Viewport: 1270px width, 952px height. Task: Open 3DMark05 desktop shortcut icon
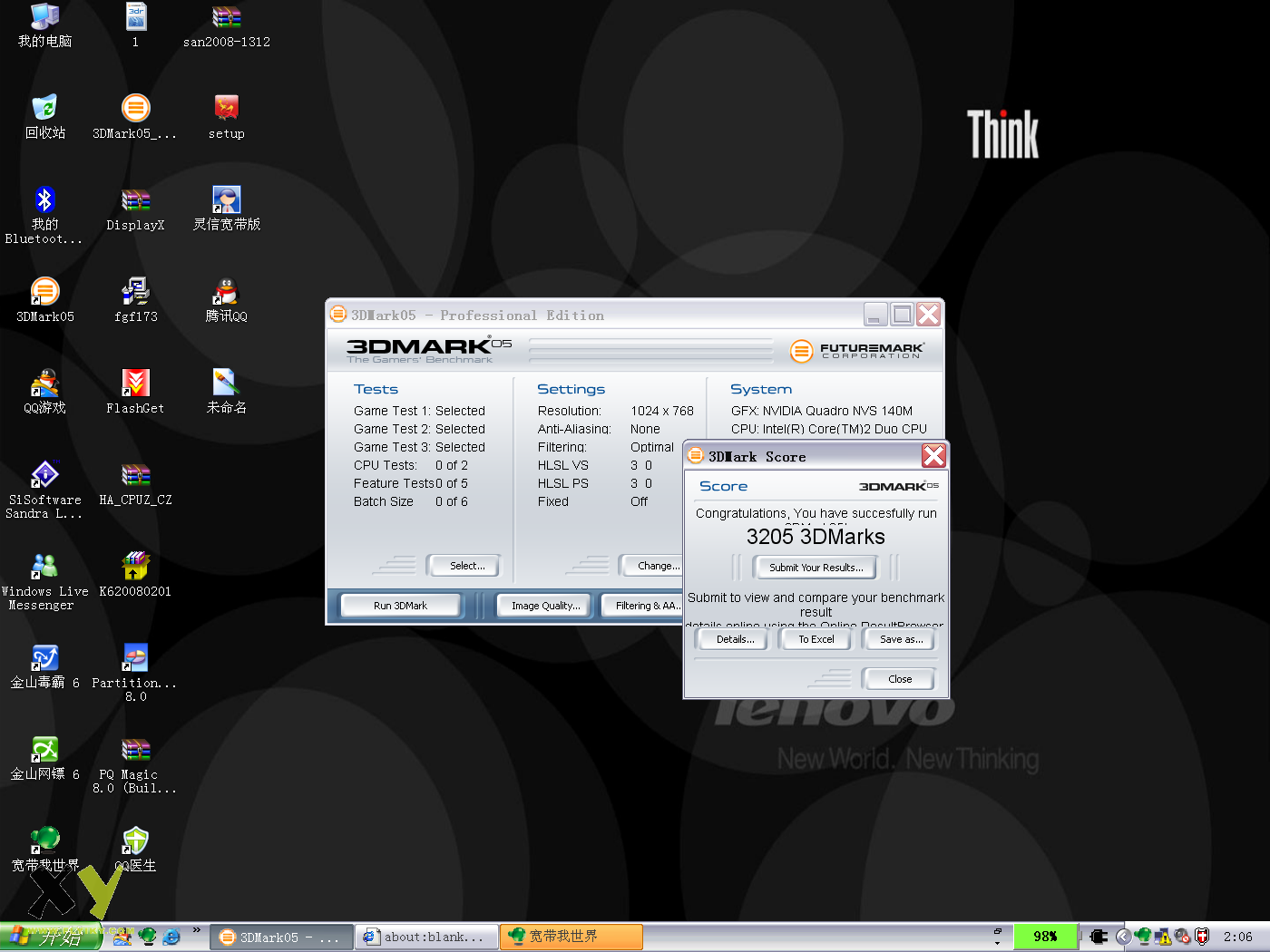(x=44, y=293)
